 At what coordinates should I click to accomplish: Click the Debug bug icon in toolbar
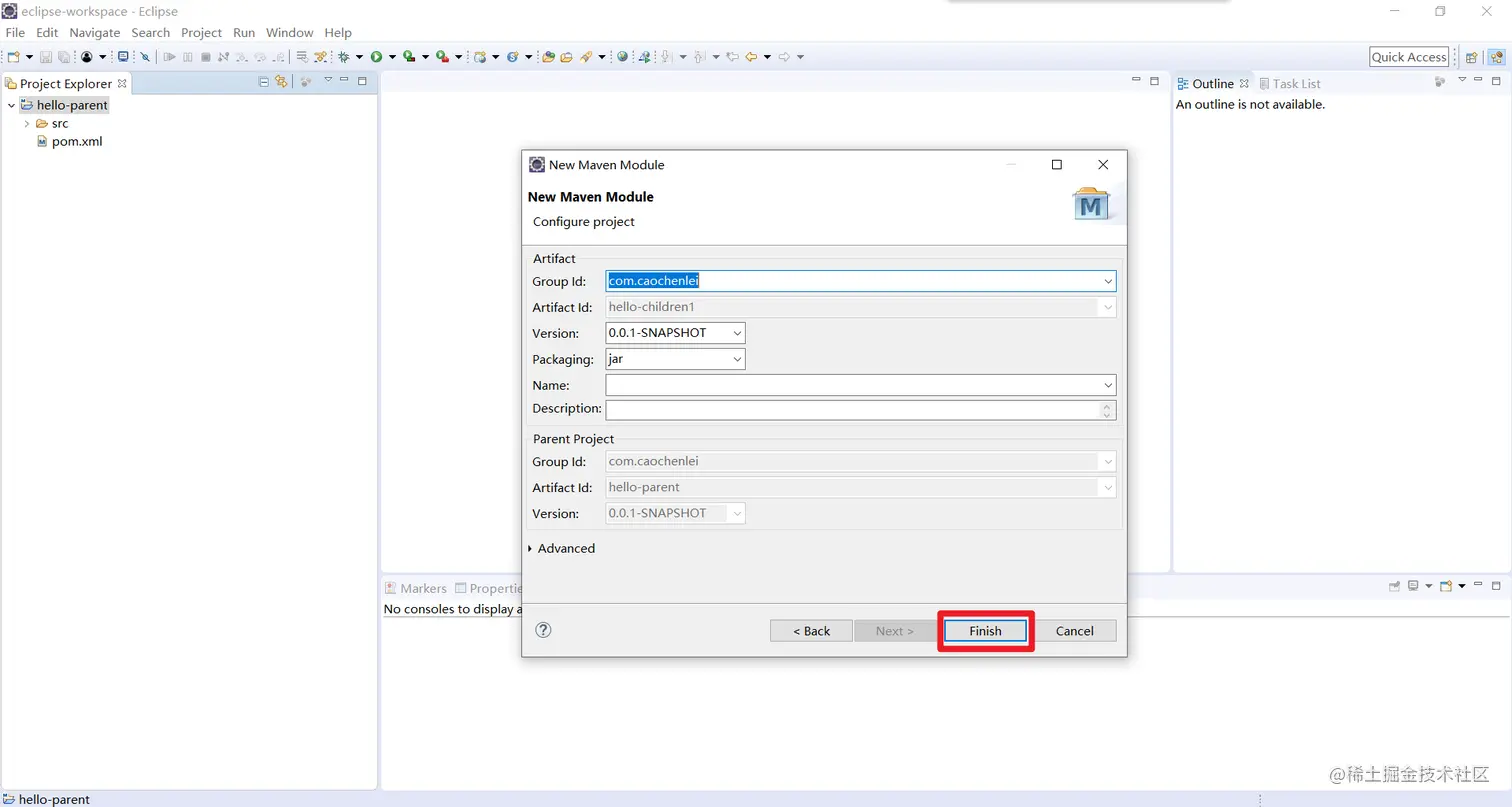[343, 57]
